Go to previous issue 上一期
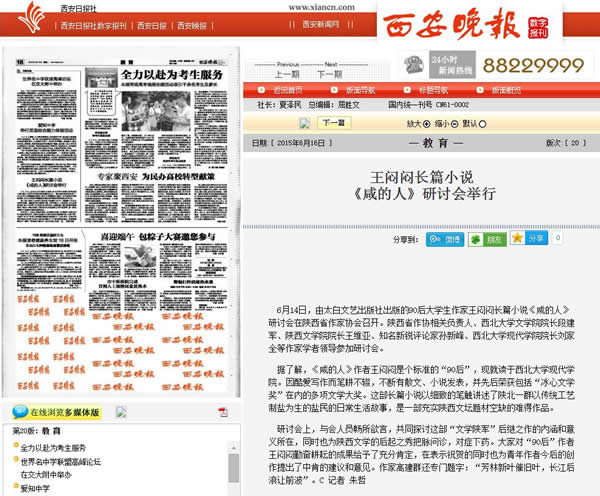 pos(287,74)
